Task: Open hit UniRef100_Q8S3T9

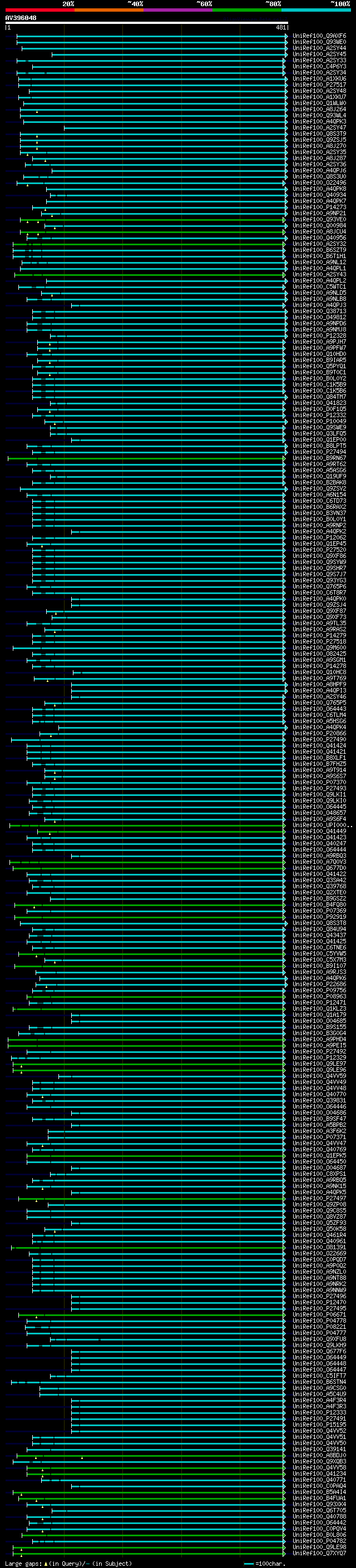Action: pyautogui.click(x=319, y=135)
